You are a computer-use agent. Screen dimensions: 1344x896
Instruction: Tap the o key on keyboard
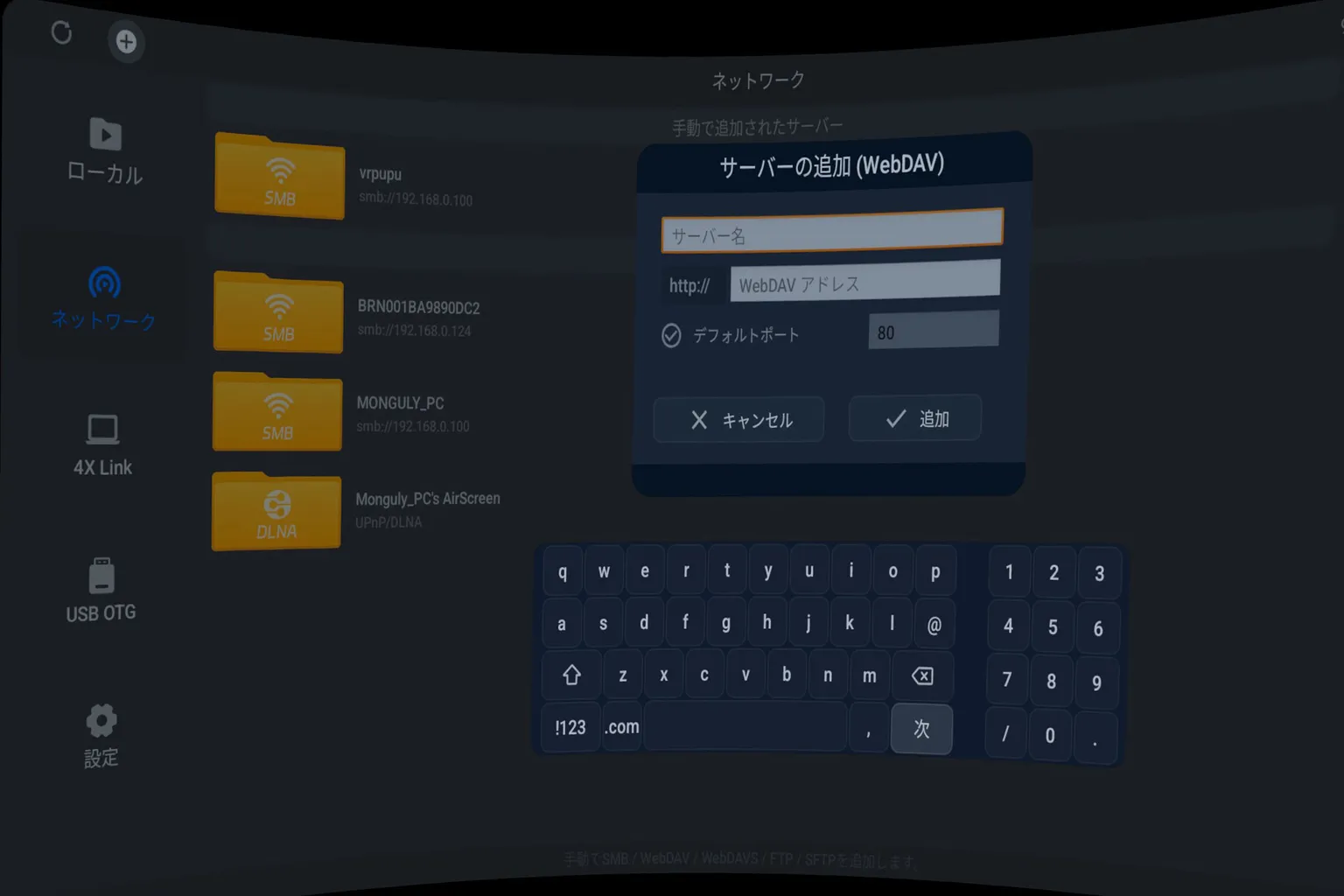(x=893, y=571)
